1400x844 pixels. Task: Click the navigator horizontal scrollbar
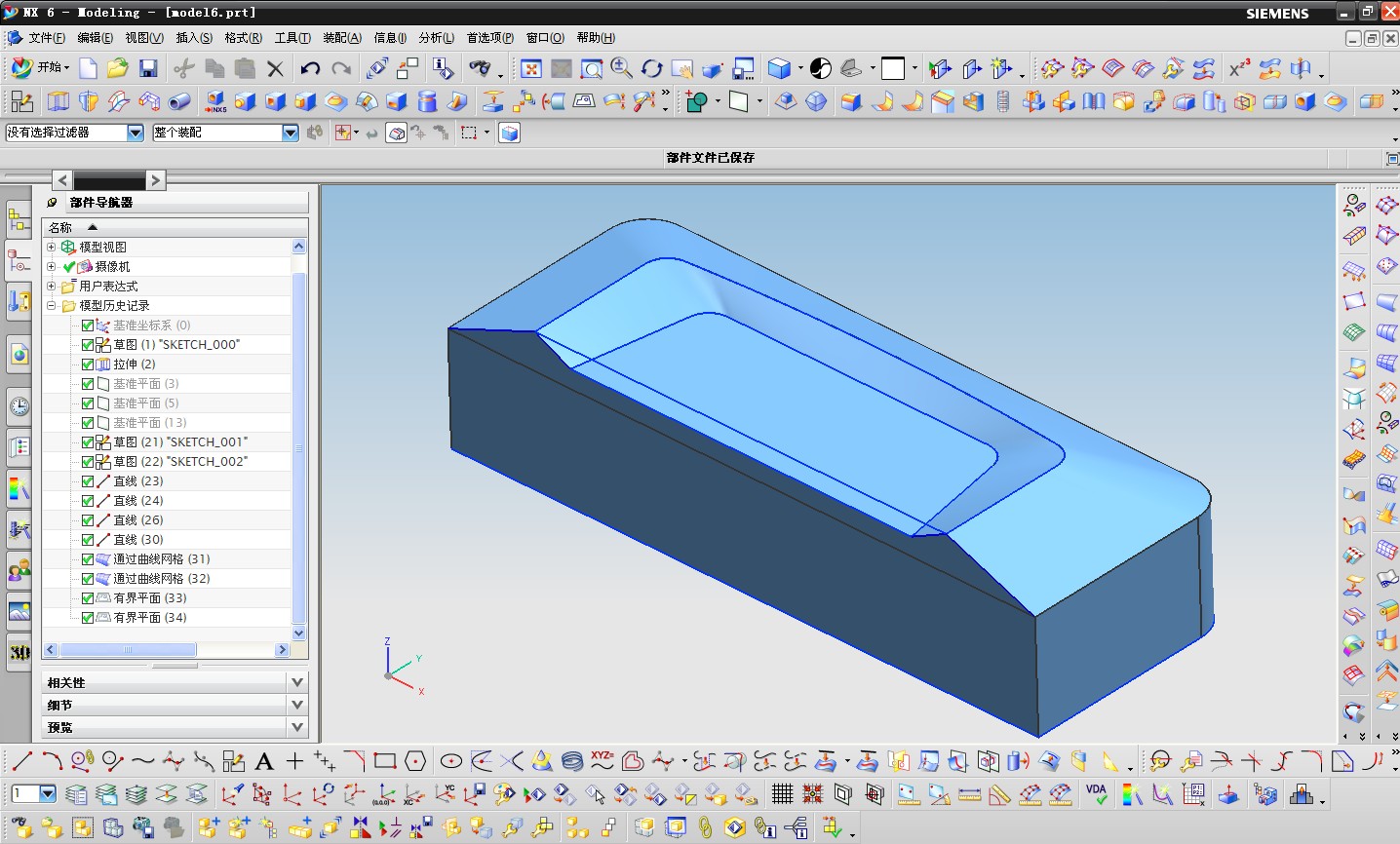coord(128,650)
